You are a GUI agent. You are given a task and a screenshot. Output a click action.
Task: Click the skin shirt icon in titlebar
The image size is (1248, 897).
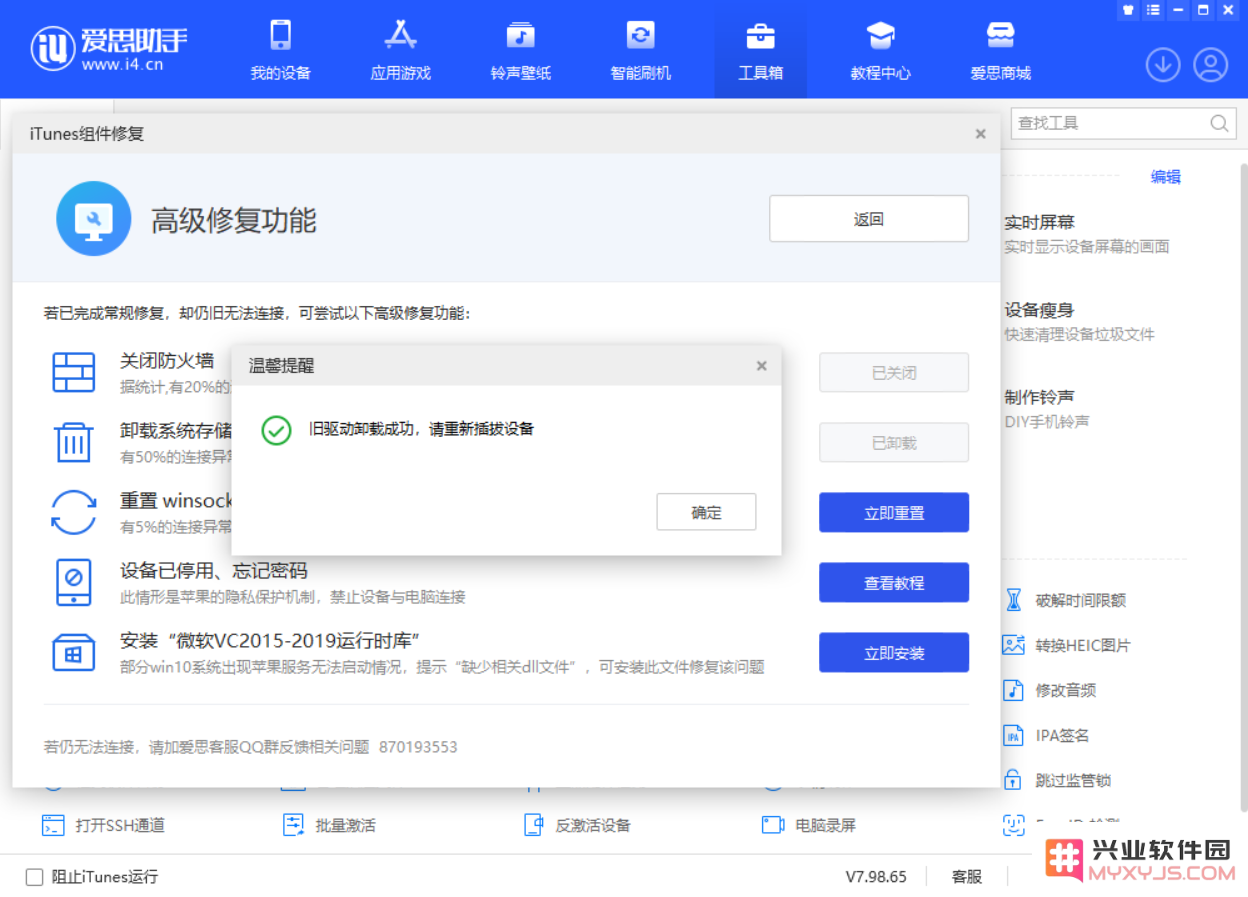pyautogui.click(x=1129, y=10)
